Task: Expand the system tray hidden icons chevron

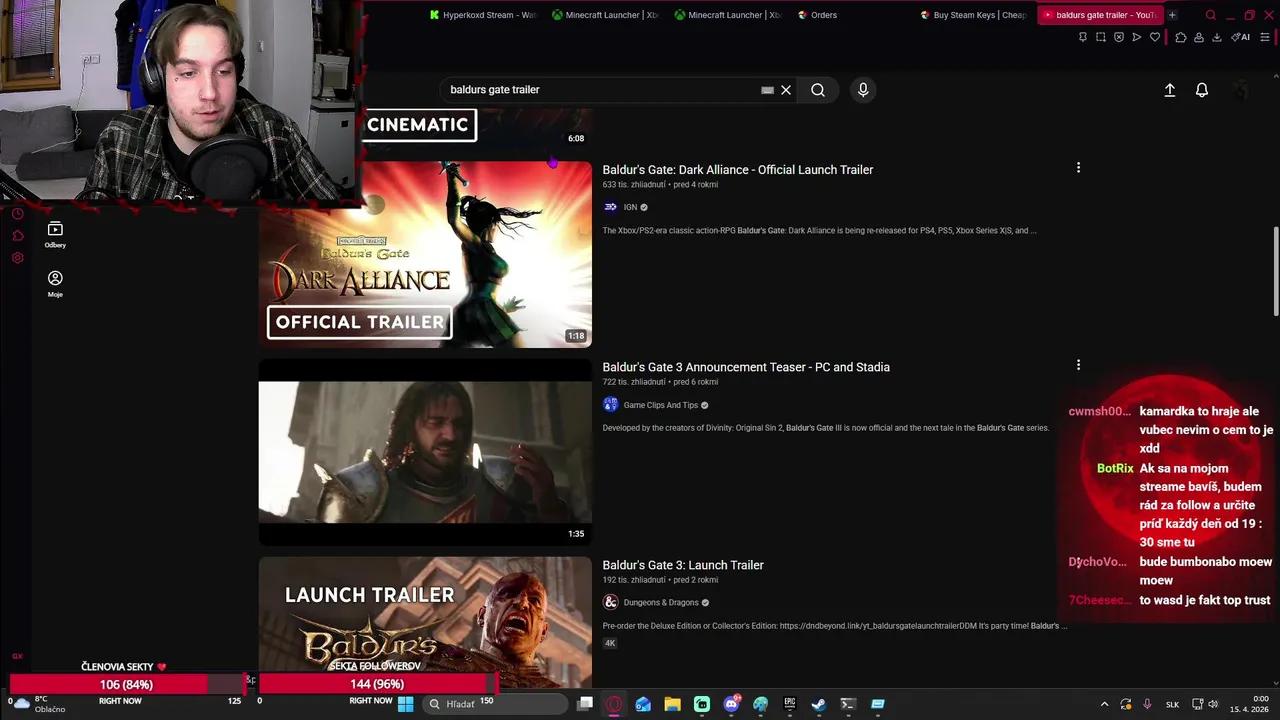Action: 1104,704
